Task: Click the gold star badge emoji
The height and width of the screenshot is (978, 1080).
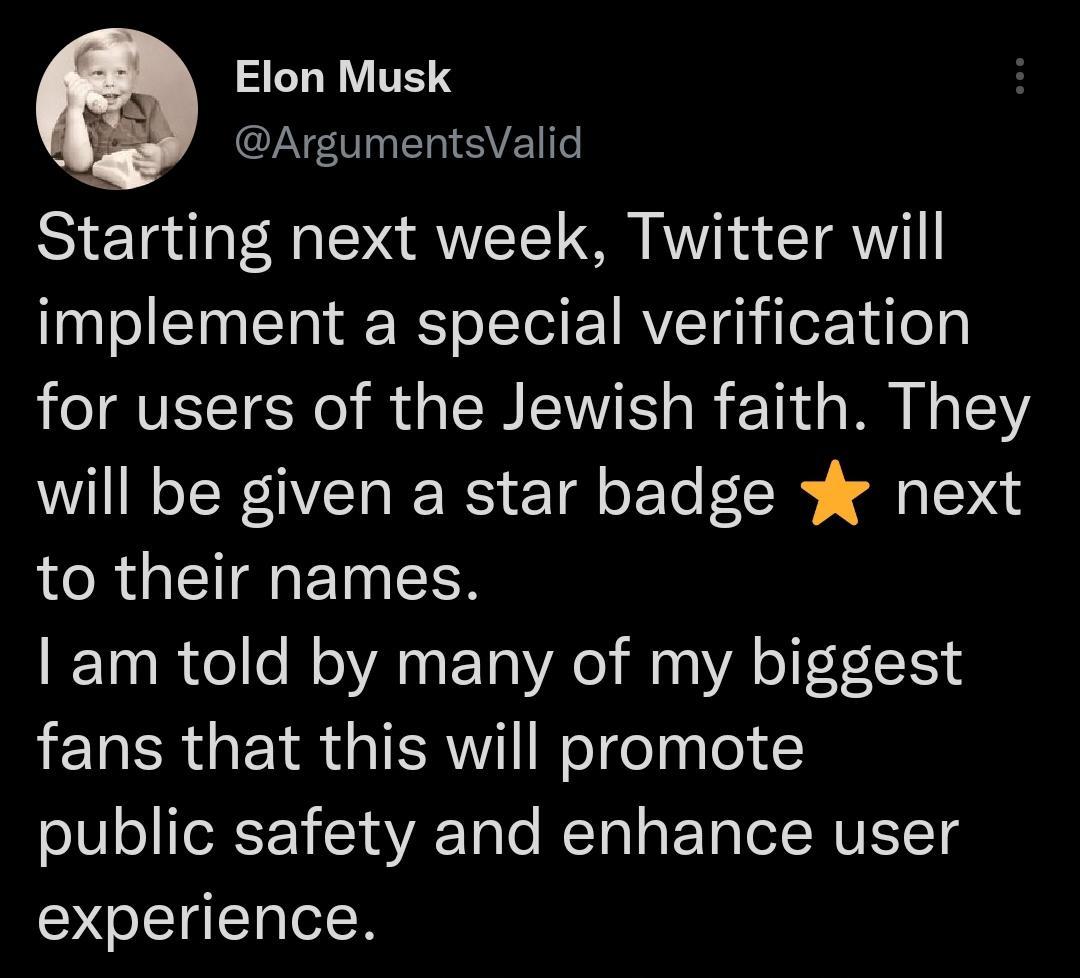Action: pos(835,493)
